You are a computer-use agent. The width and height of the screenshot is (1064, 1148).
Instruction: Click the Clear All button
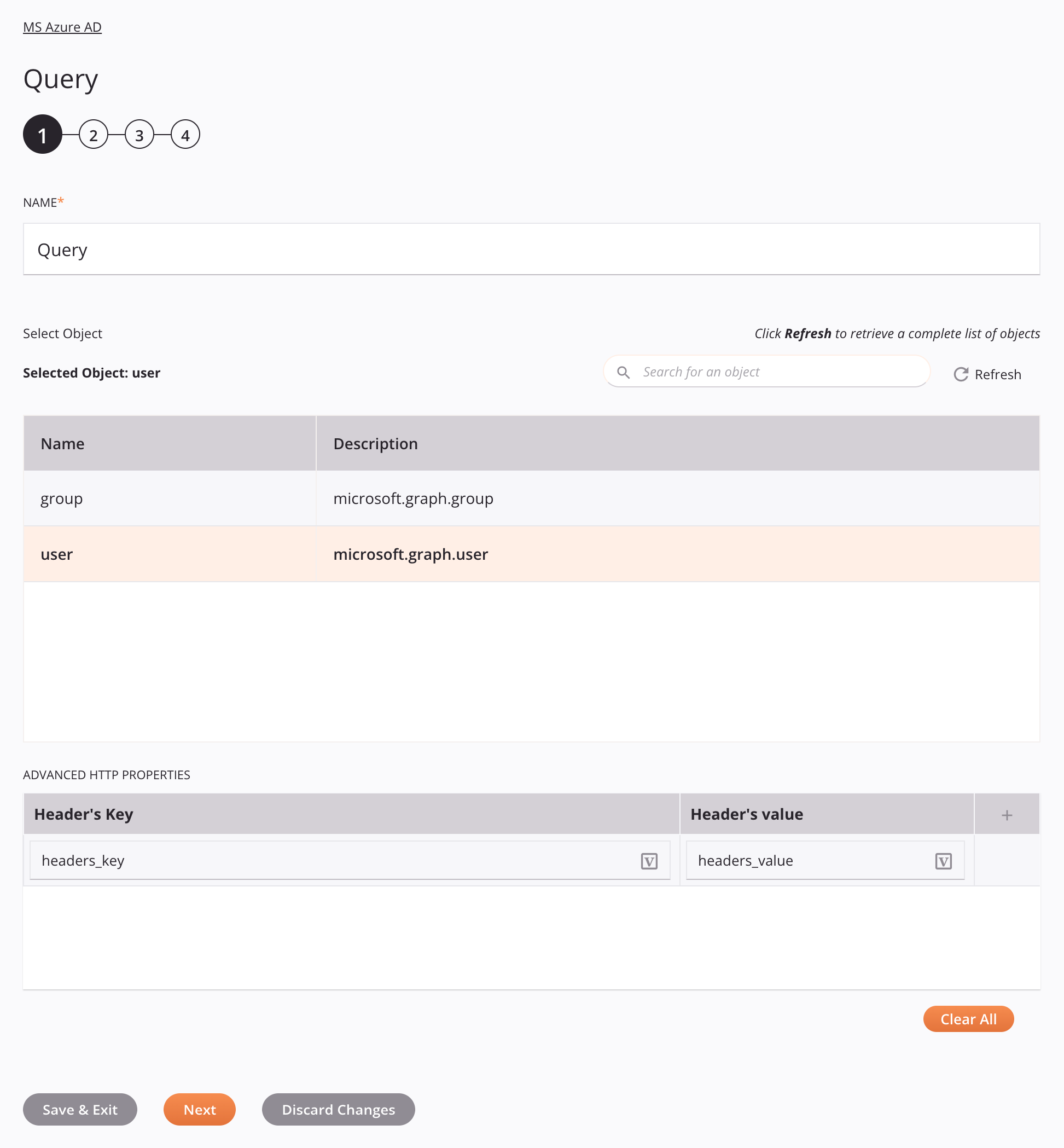click(x=969, y=1018)
